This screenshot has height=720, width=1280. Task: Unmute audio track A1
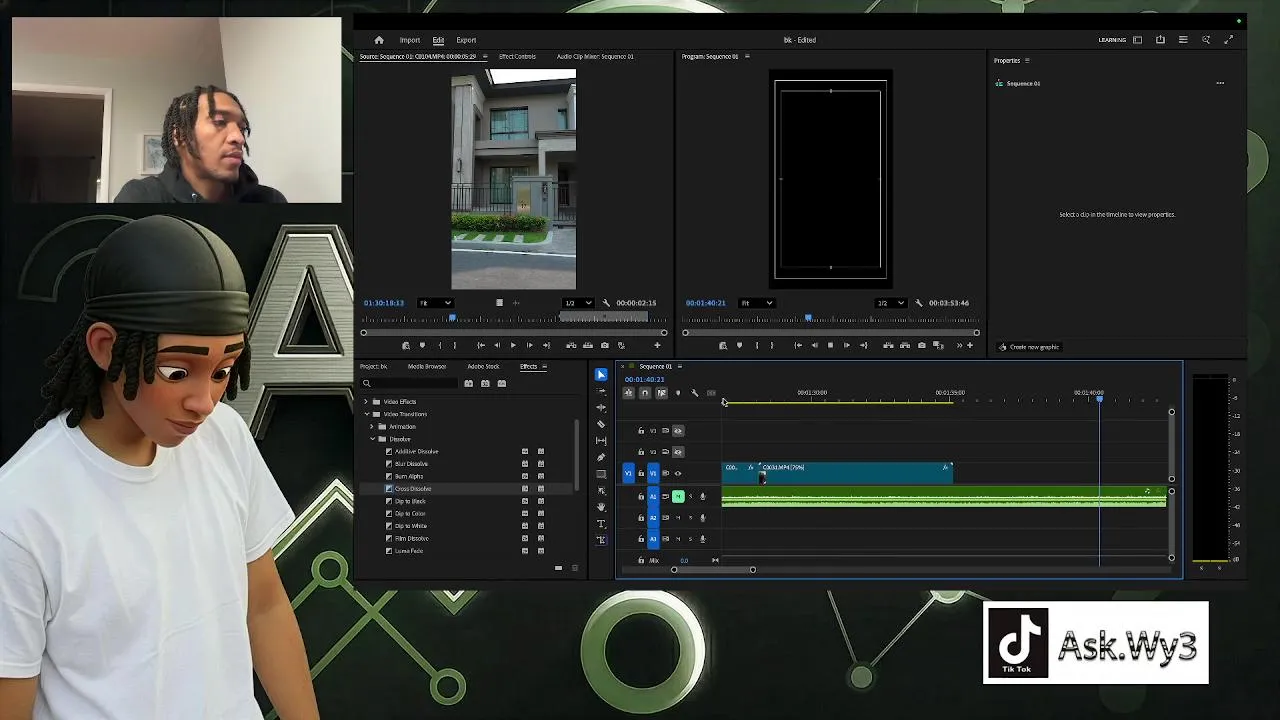(678, 496)
